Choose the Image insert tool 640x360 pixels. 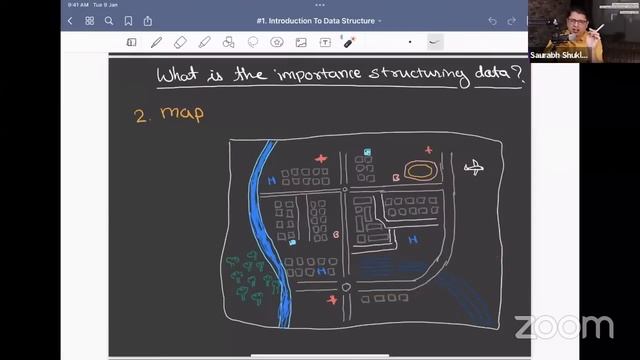[x=301, y=42]
